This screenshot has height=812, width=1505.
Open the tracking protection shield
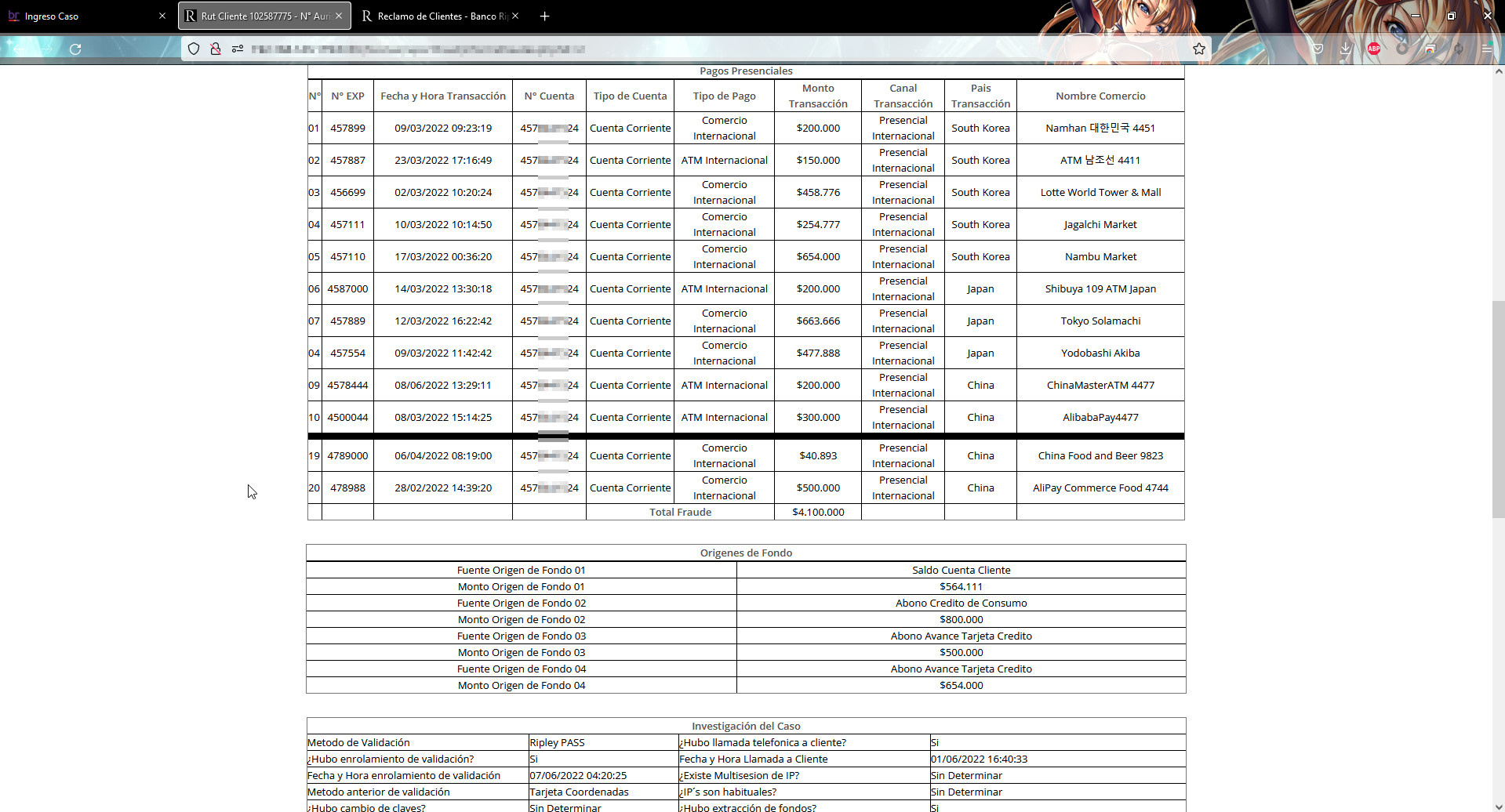(194, 49)
